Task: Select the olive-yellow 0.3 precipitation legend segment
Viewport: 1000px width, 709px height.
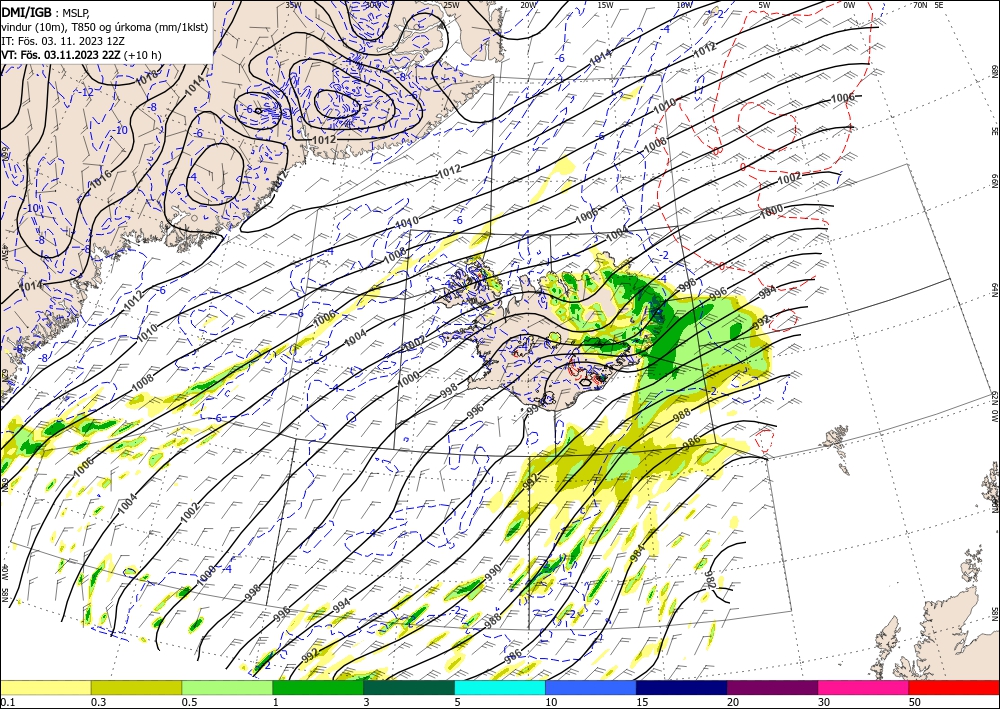Action: coord(136,687)
